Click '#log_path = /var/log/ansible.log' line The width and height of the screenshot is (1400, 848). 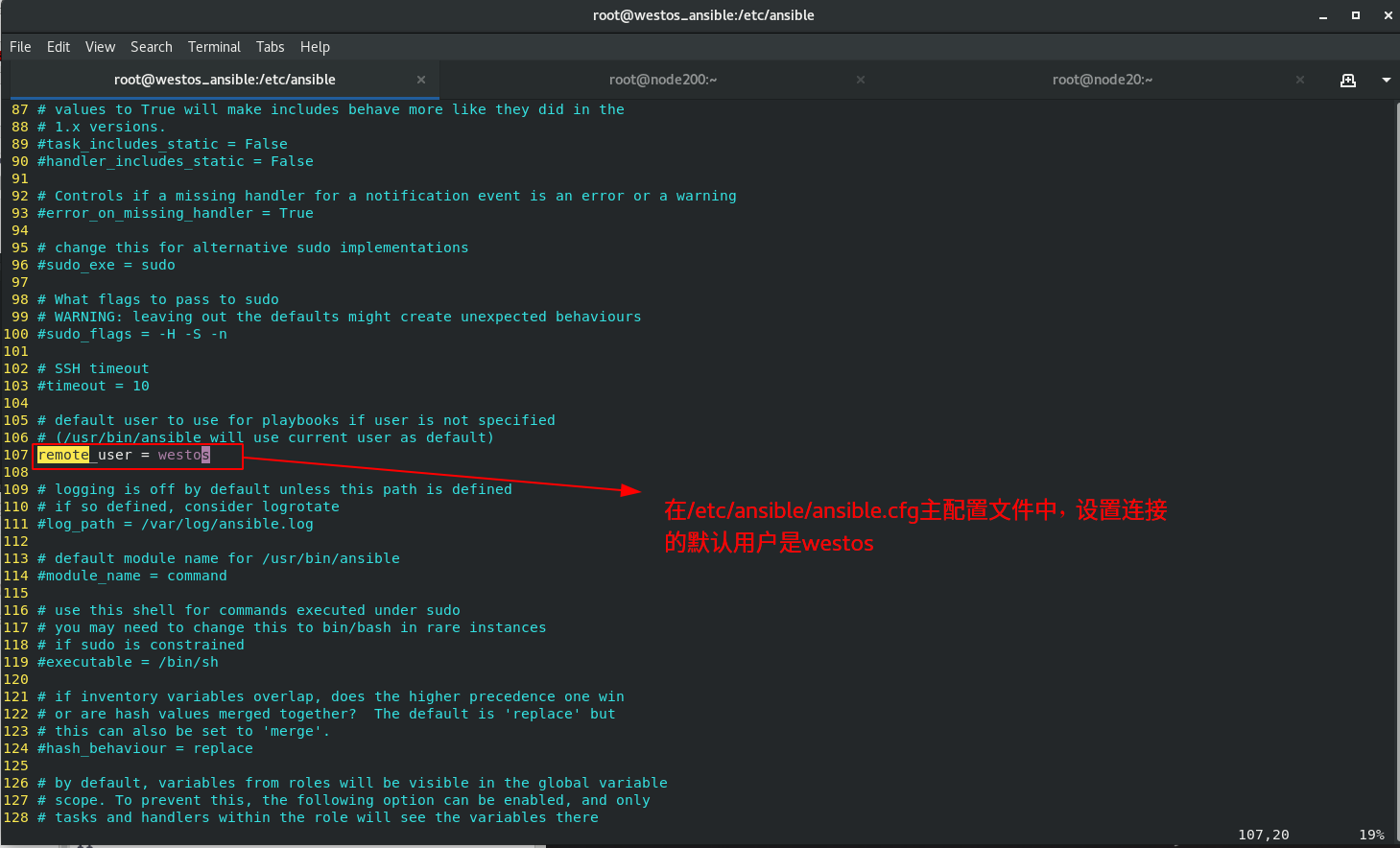tap(176, 524)
